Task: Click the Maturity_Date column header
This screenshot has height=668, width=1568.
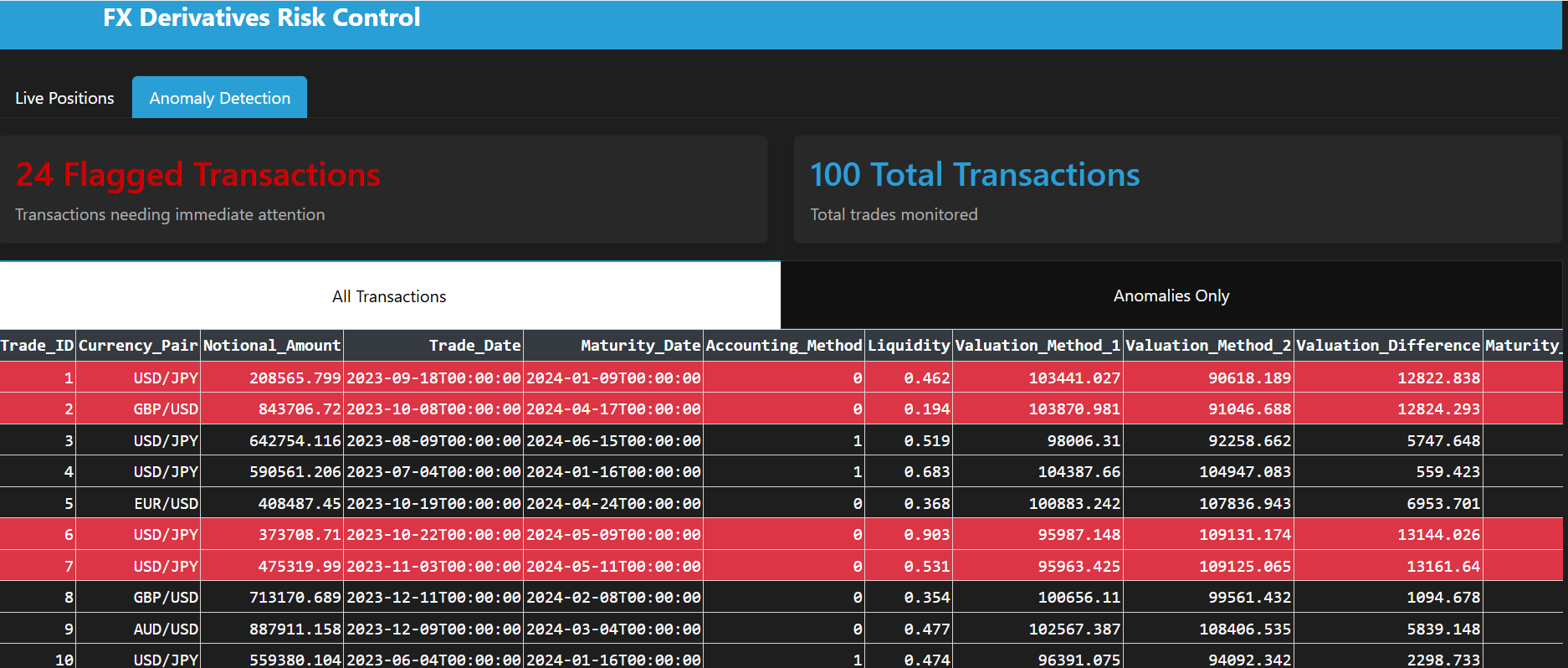Action: 613,345
